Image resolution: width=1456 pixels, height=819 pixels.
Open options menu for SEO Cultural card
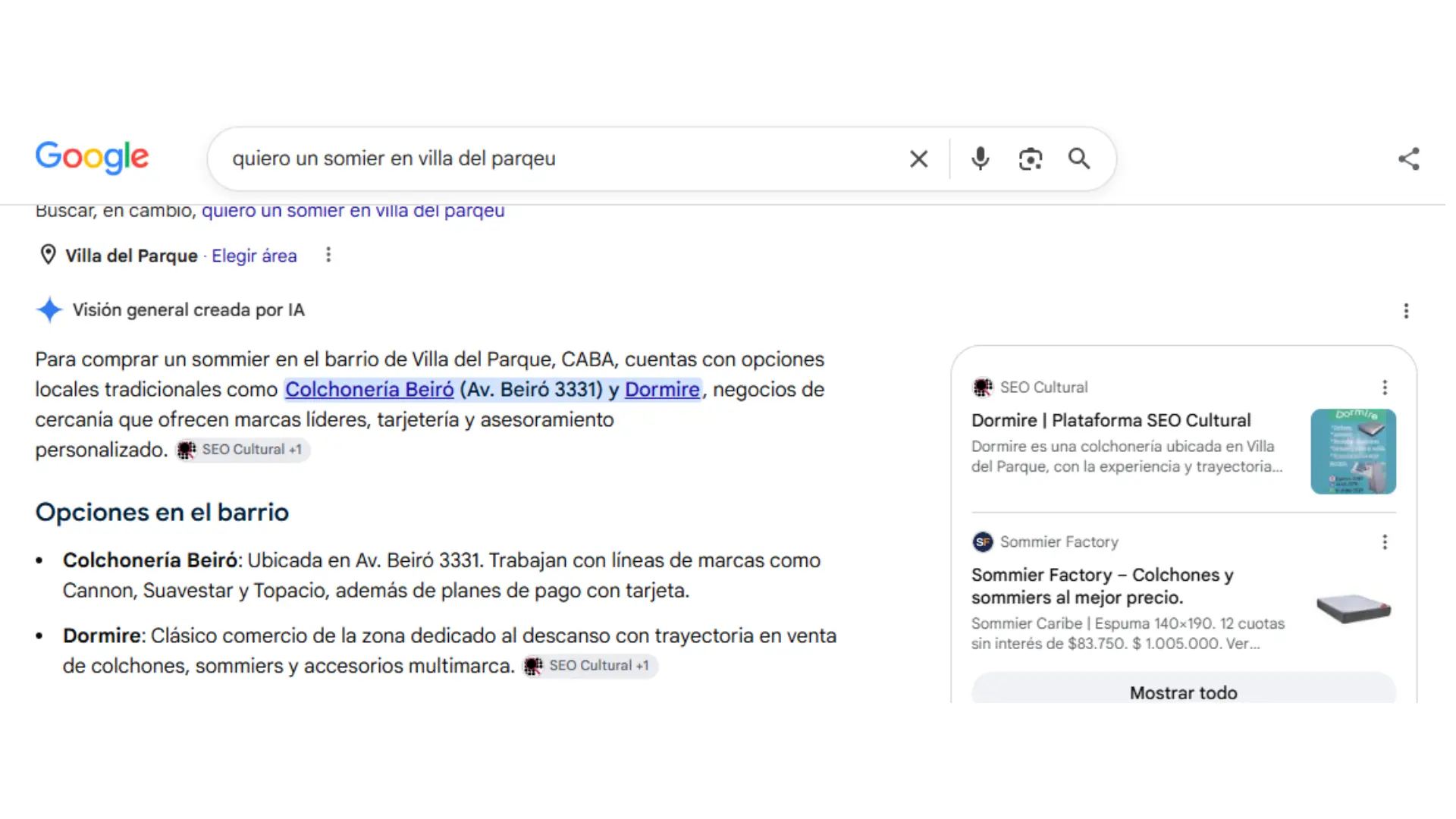(x=1385, y=388)
